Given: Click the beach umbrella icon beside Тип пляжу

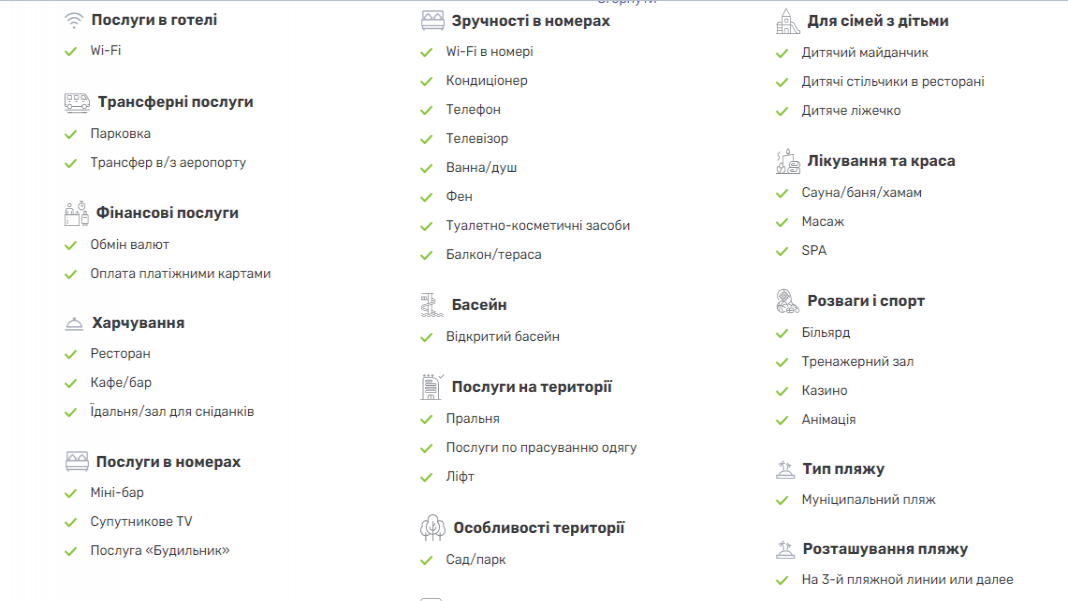Looking at the screenshot, I should tap(785, 469).
